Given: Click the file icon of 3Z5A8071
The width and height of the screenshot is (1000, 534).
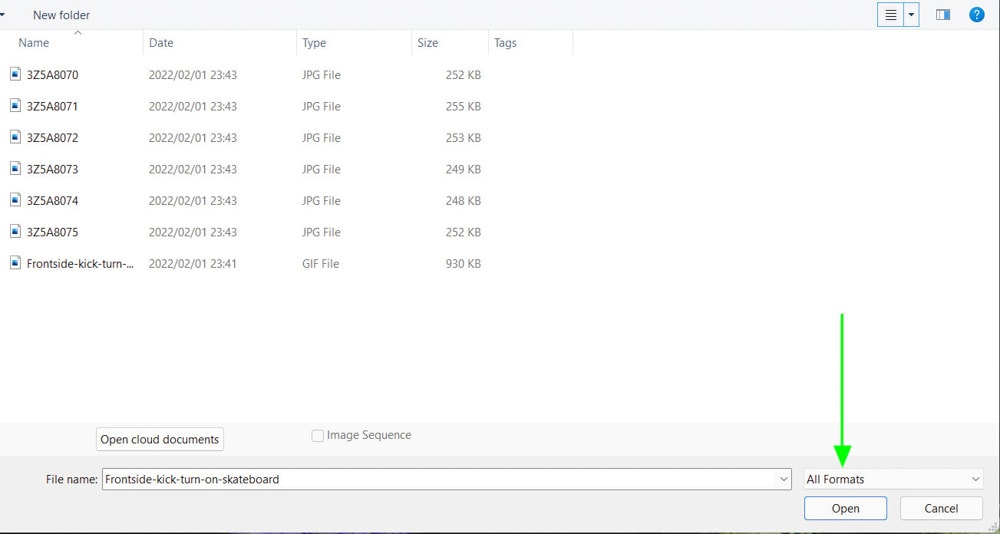Looking at the screenshot, I should 15,105.
